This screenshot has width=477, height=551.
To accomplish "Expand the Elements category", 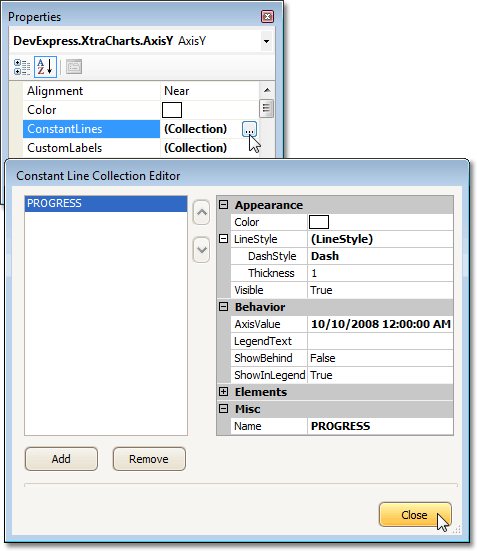I will coord(224,392).
